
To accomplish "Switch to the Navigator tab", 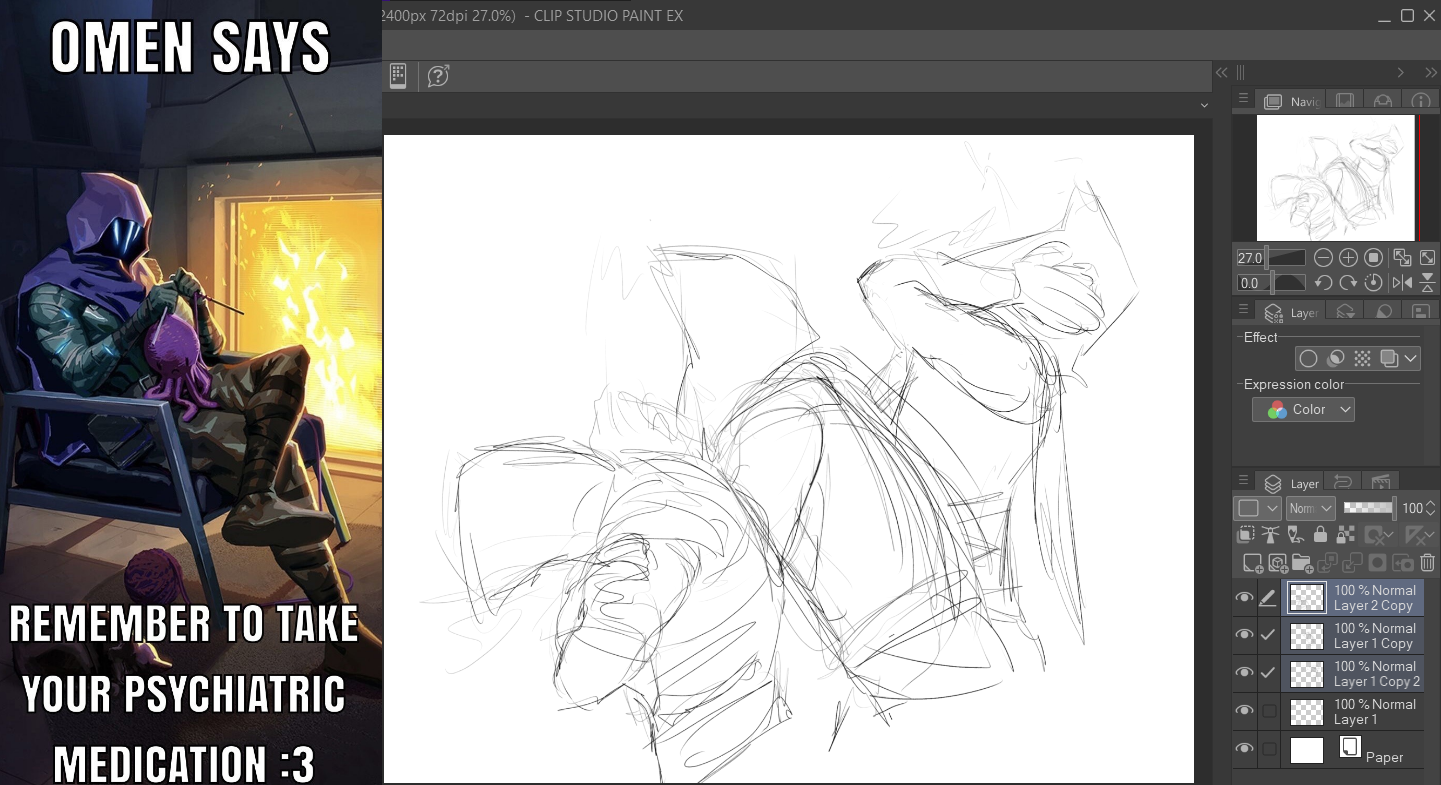I will point(1292,101).
